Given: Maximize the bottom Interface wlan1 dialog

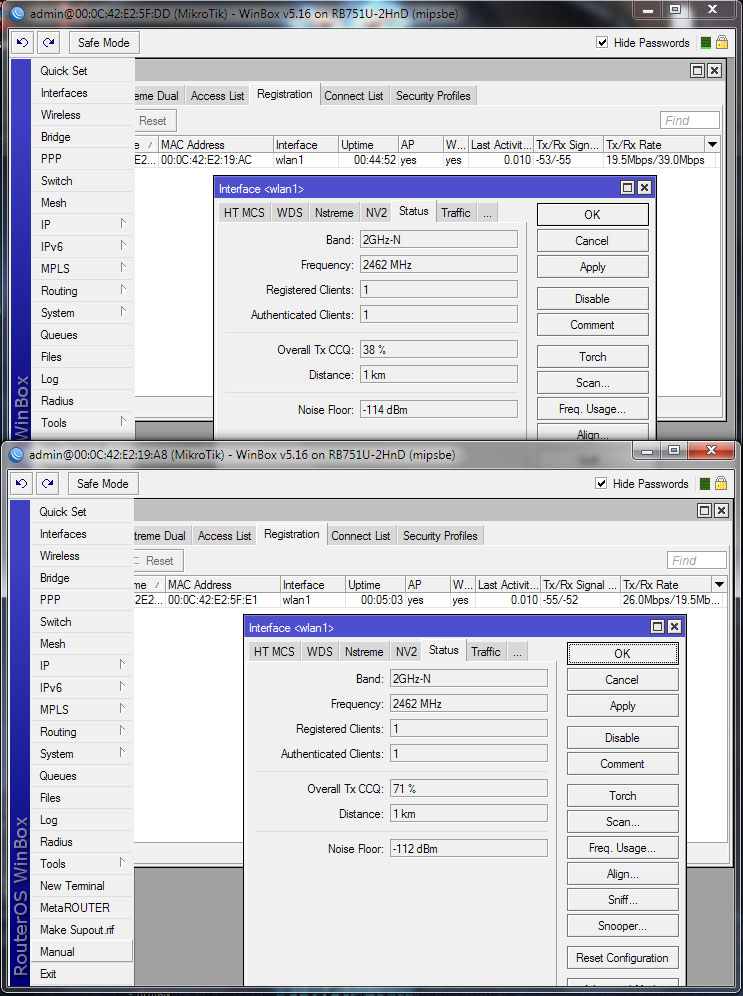Looking at the screenshot, I should pos(658,627).
